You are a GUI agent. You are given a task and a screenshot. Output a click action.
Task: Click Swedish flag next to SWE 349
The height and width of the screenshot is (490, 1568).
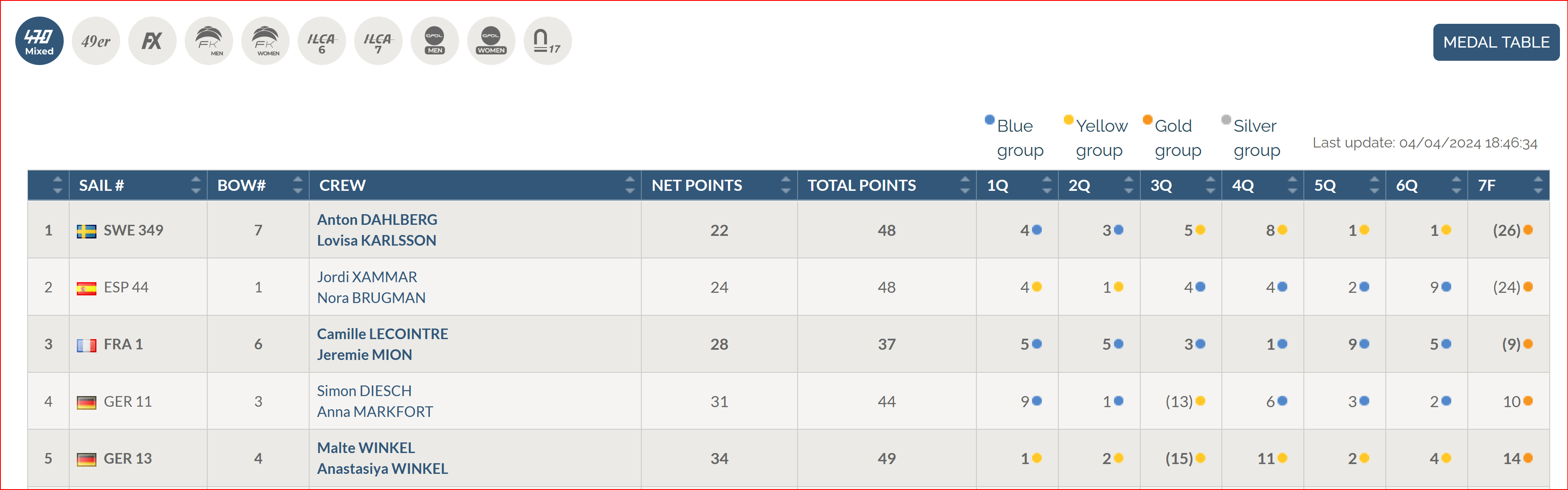tap(87, 231)
